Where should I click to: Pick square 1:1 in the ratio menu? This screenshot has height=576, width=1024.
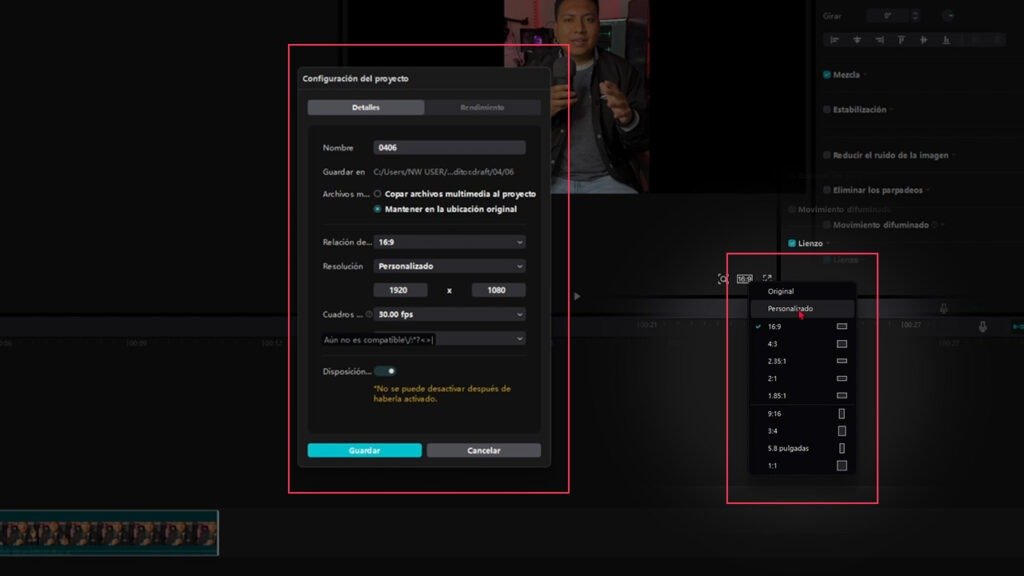(802, 466)
